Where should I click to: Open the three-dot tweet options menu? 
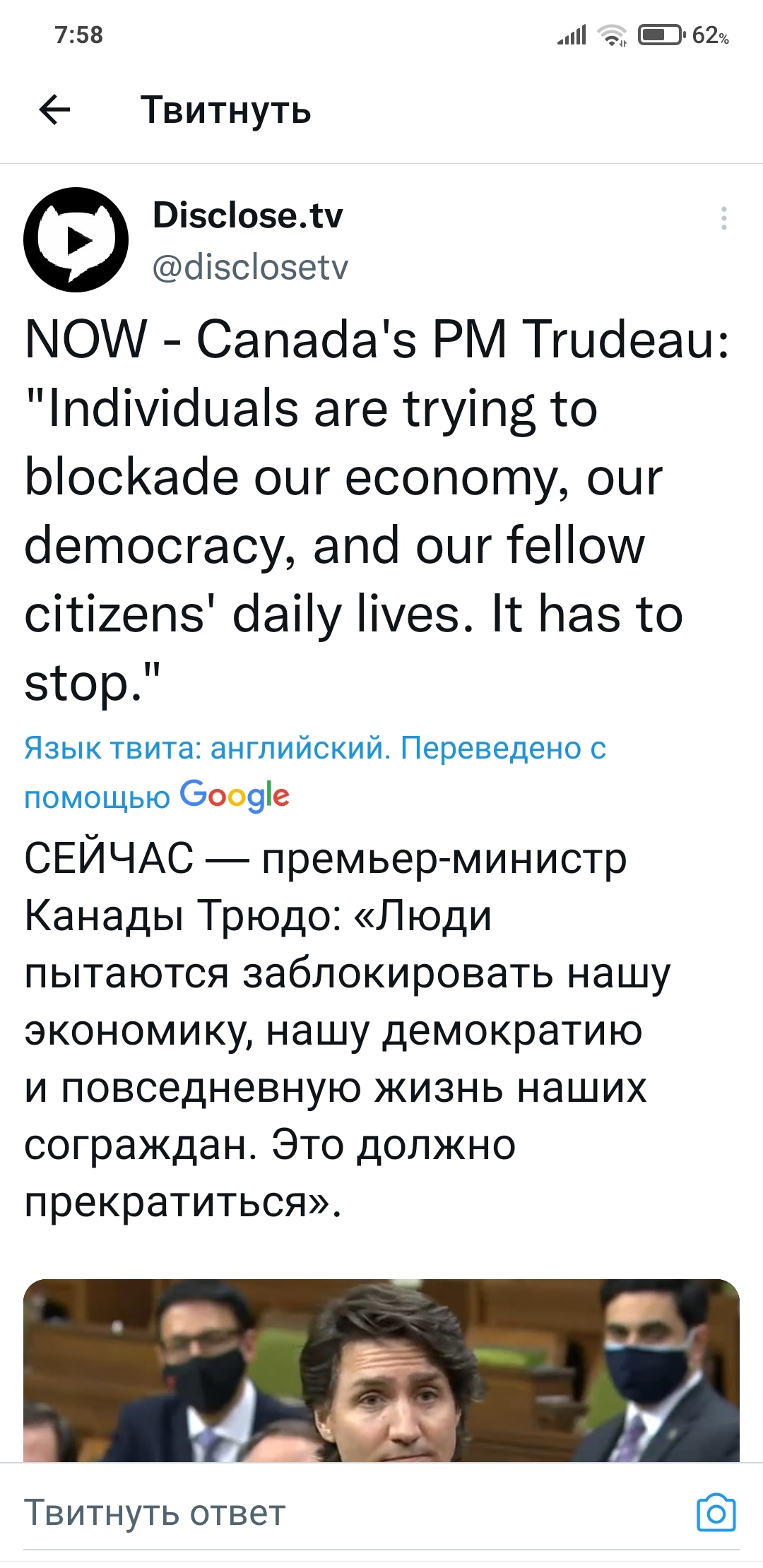(x=723, y=218)
